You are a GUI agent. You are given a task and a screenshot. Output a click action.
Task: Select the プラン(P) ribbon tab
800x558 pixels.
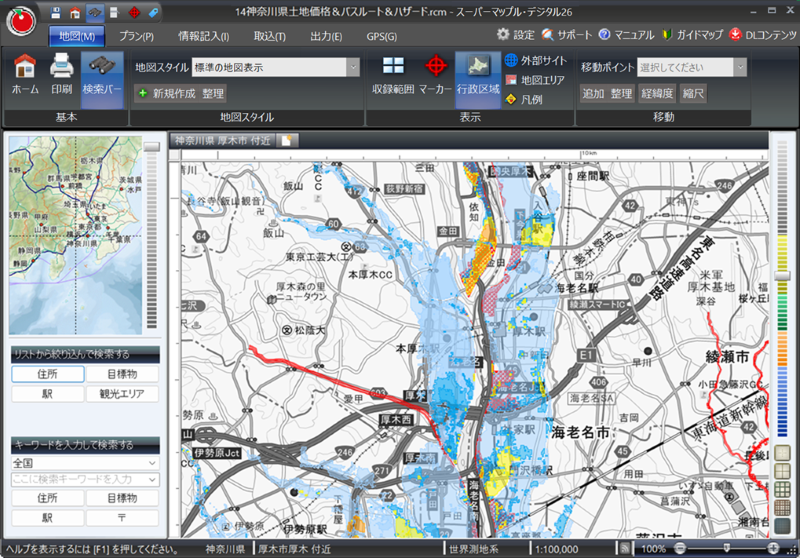tap(137, 36)
